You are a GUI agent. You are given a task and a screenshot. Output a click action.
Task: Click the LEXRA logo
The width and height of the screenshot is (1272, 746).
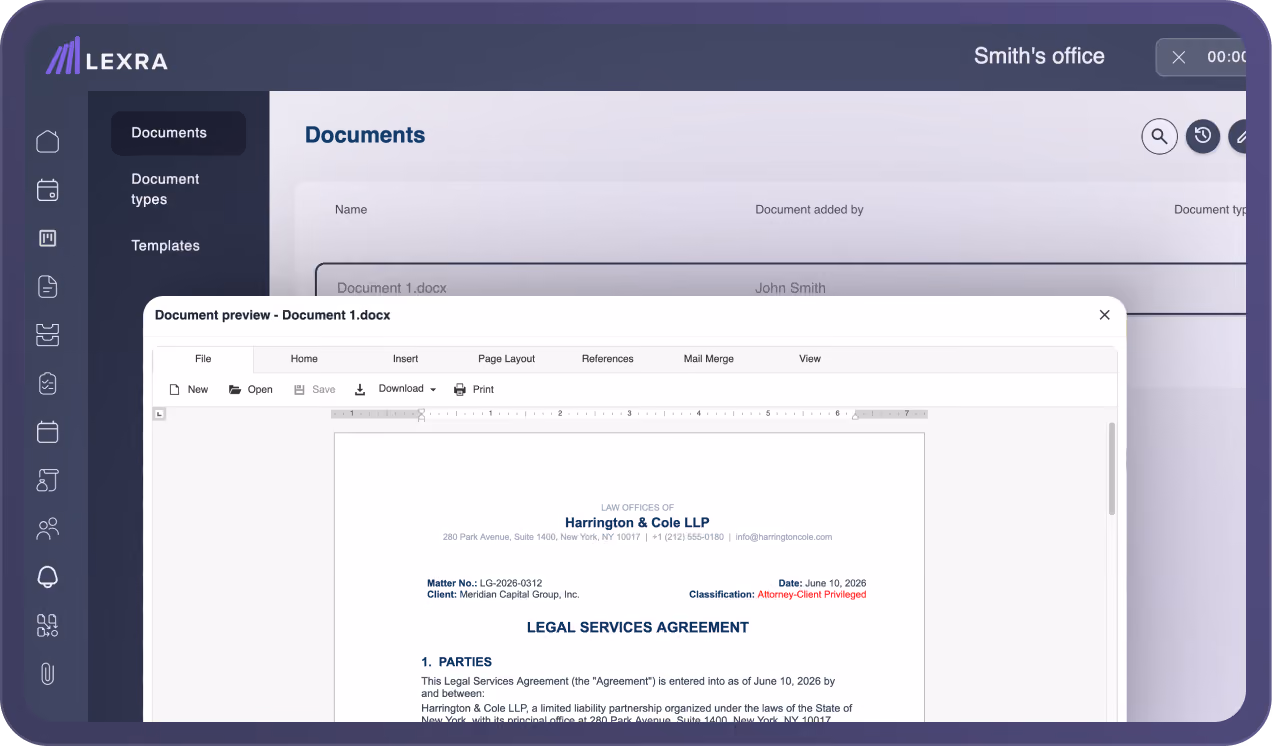[107, 57]
